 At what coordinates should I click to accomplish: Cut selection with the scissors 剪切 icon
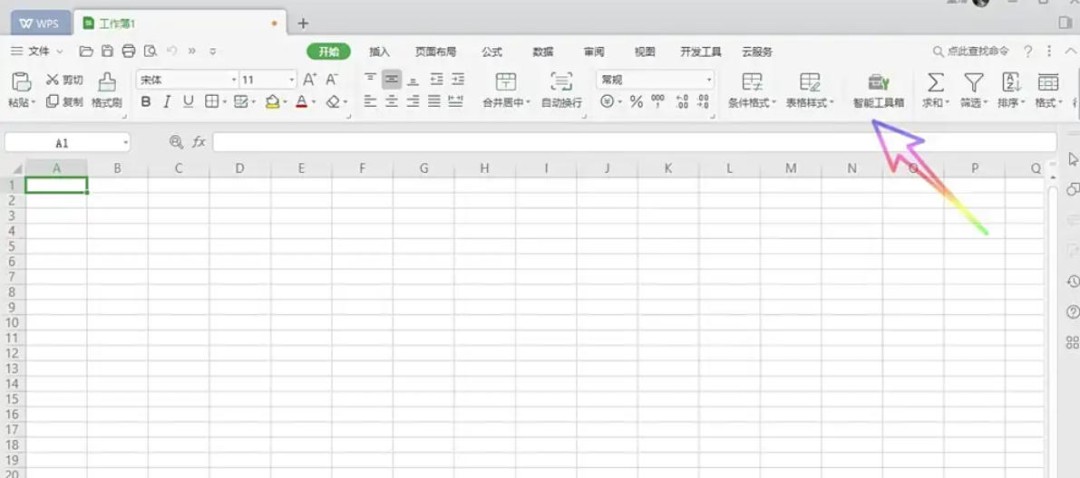[65, 80]
